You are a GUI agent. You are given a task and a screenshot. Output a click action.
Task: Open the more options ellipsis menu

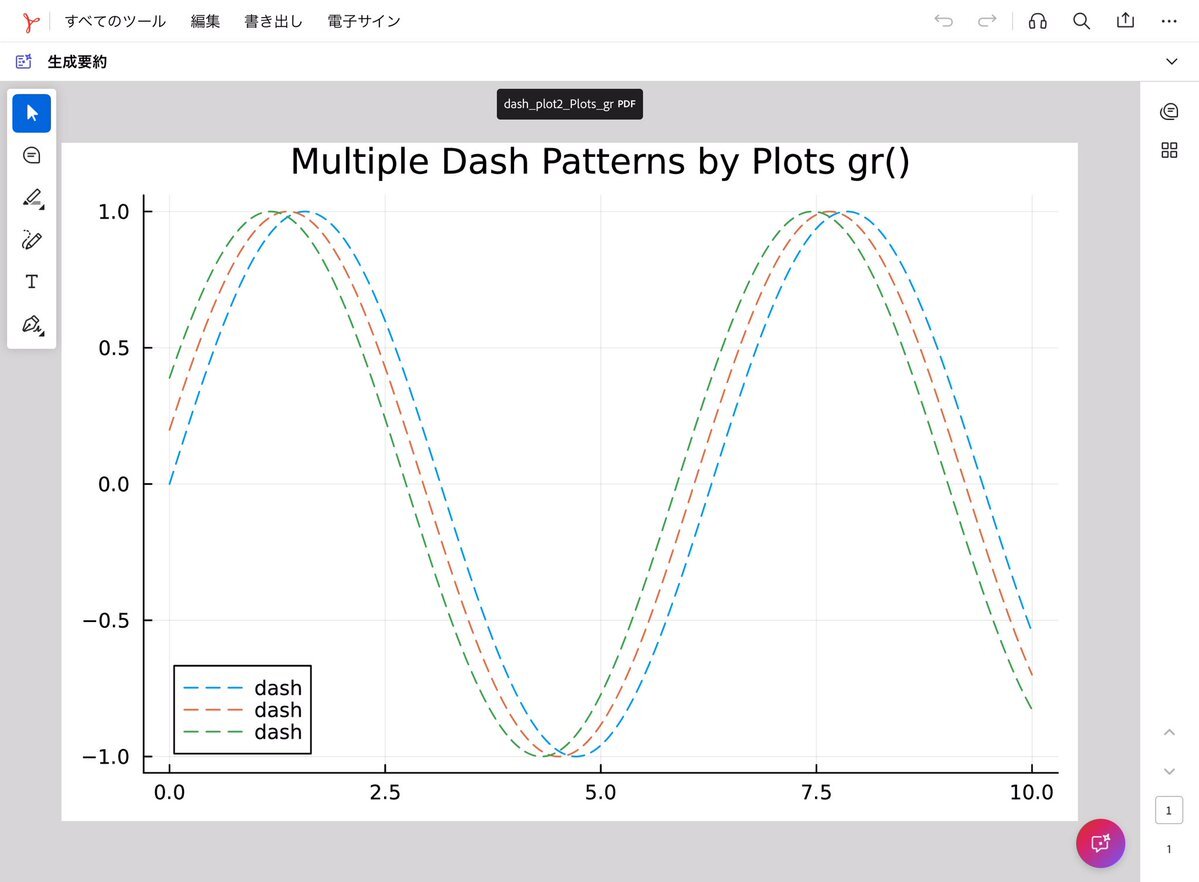pos(1168,21)
